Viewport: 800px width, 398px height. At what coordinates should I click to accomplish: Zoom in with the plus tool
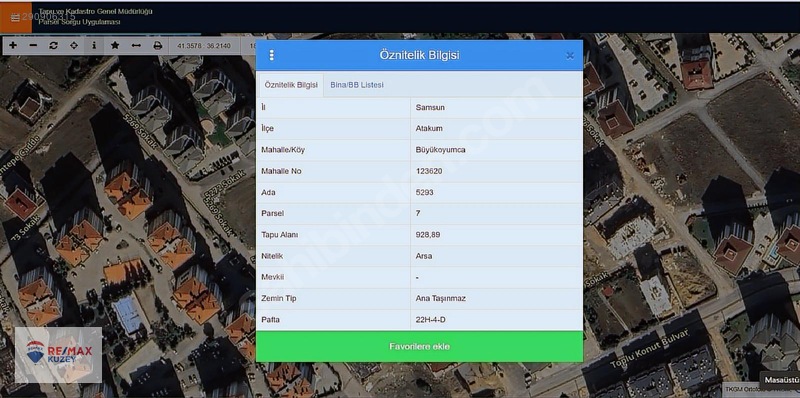pyautogui.click(x=13, y=45)
